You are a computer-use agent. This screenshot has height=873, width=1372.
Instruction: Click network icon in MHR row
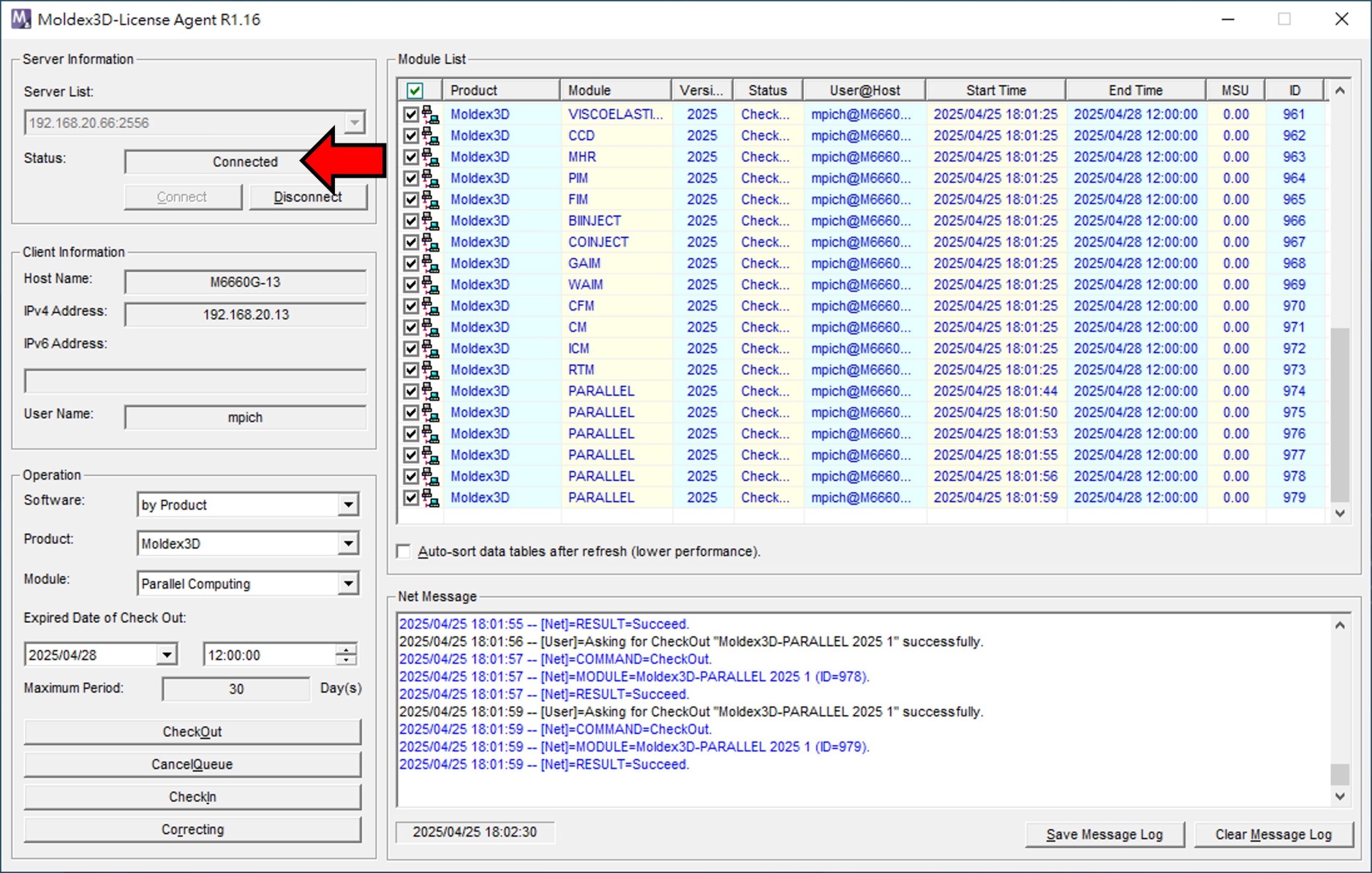[431, 157]
